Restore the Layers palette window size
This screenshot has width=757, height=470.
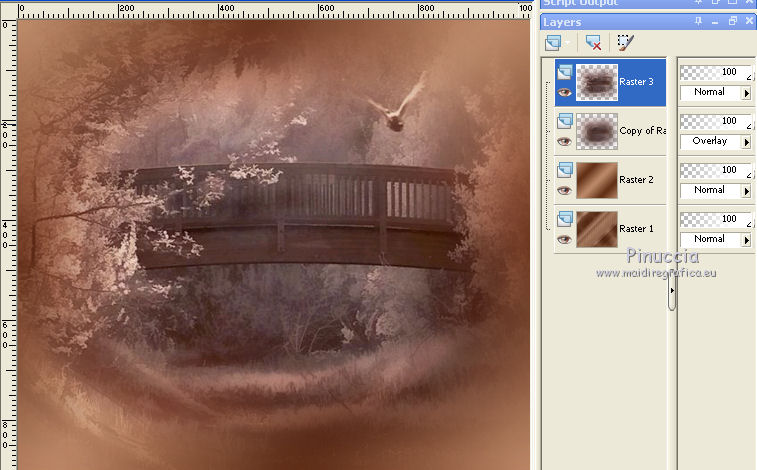(x=732, y=21)
